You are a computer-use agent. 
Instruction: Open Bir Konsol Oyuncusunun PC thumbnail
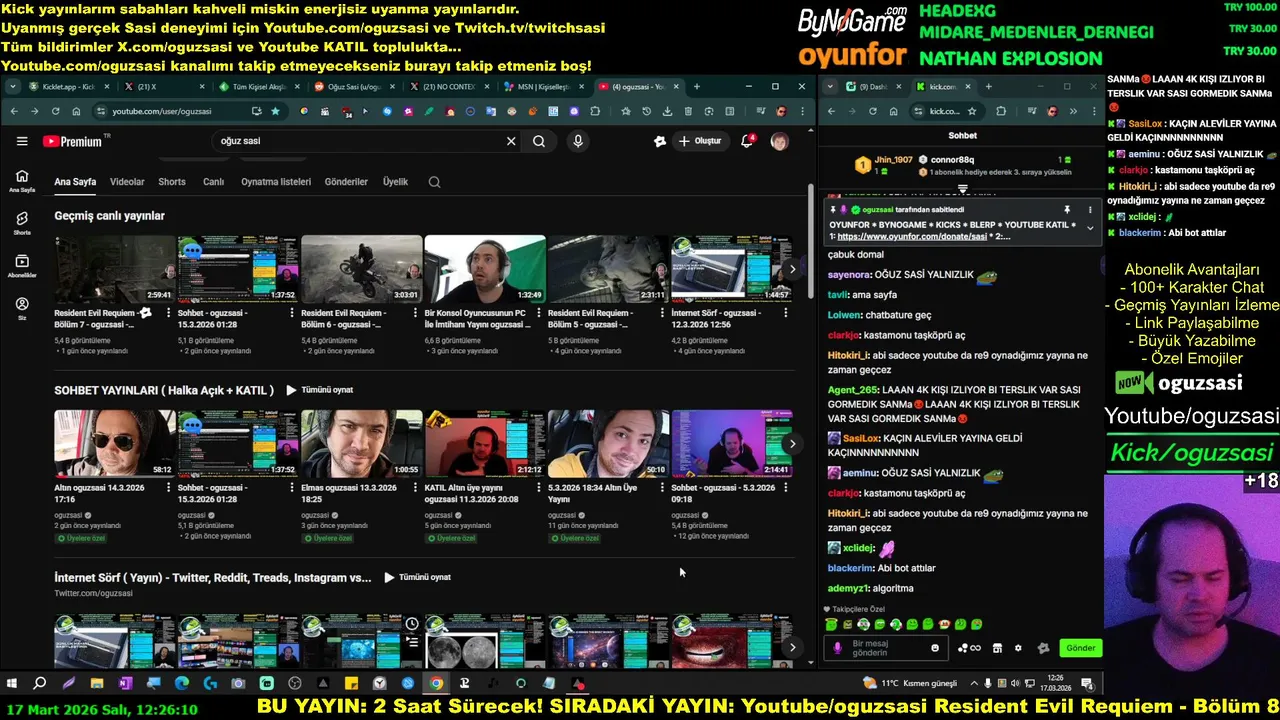(x=485, y=269)
